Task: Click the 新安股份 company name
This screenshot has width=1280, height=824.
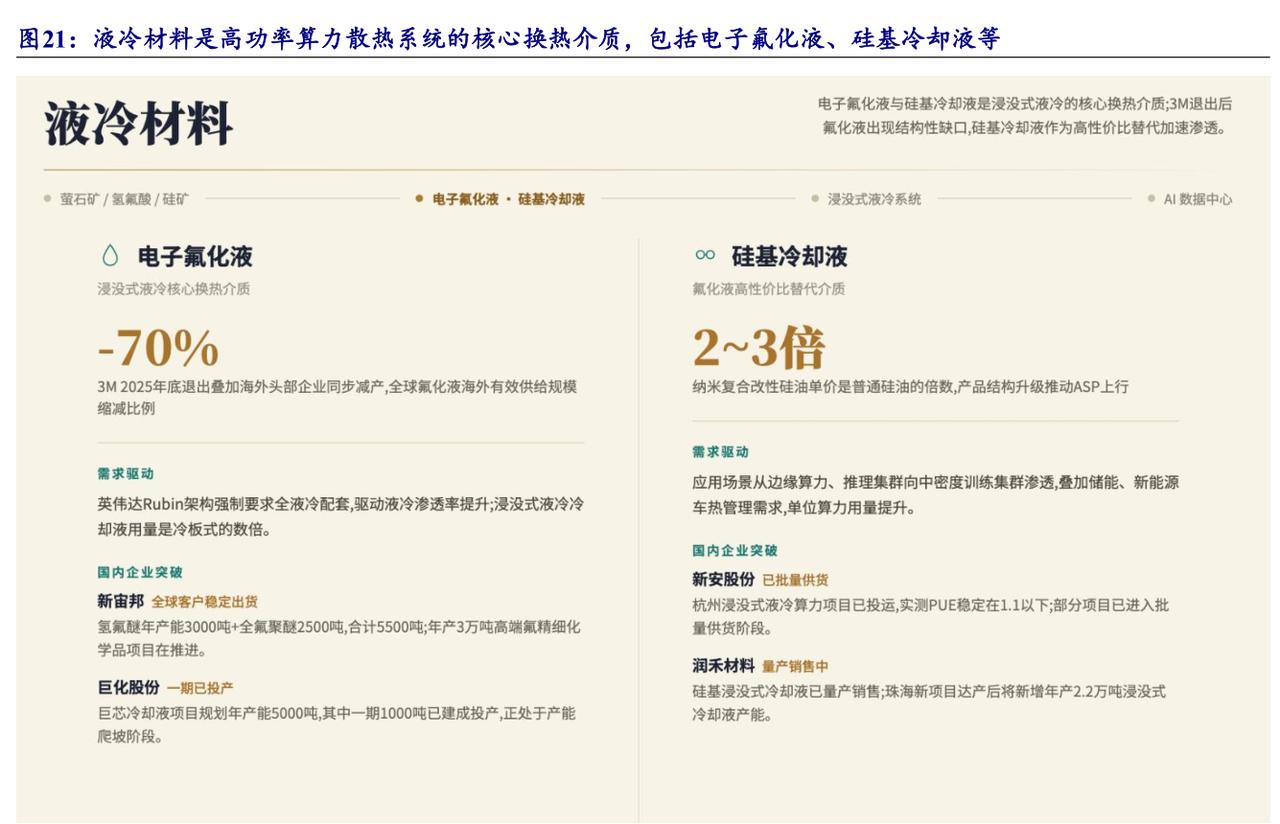Action: tap(723, 579)
